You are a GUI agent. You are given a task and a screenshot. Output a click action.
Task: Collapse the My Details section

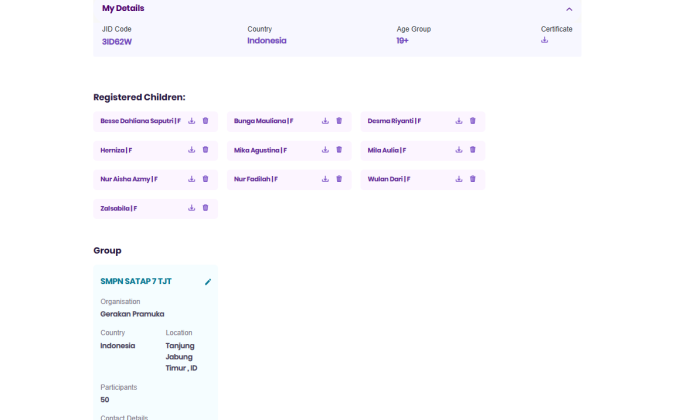(569, 9)
